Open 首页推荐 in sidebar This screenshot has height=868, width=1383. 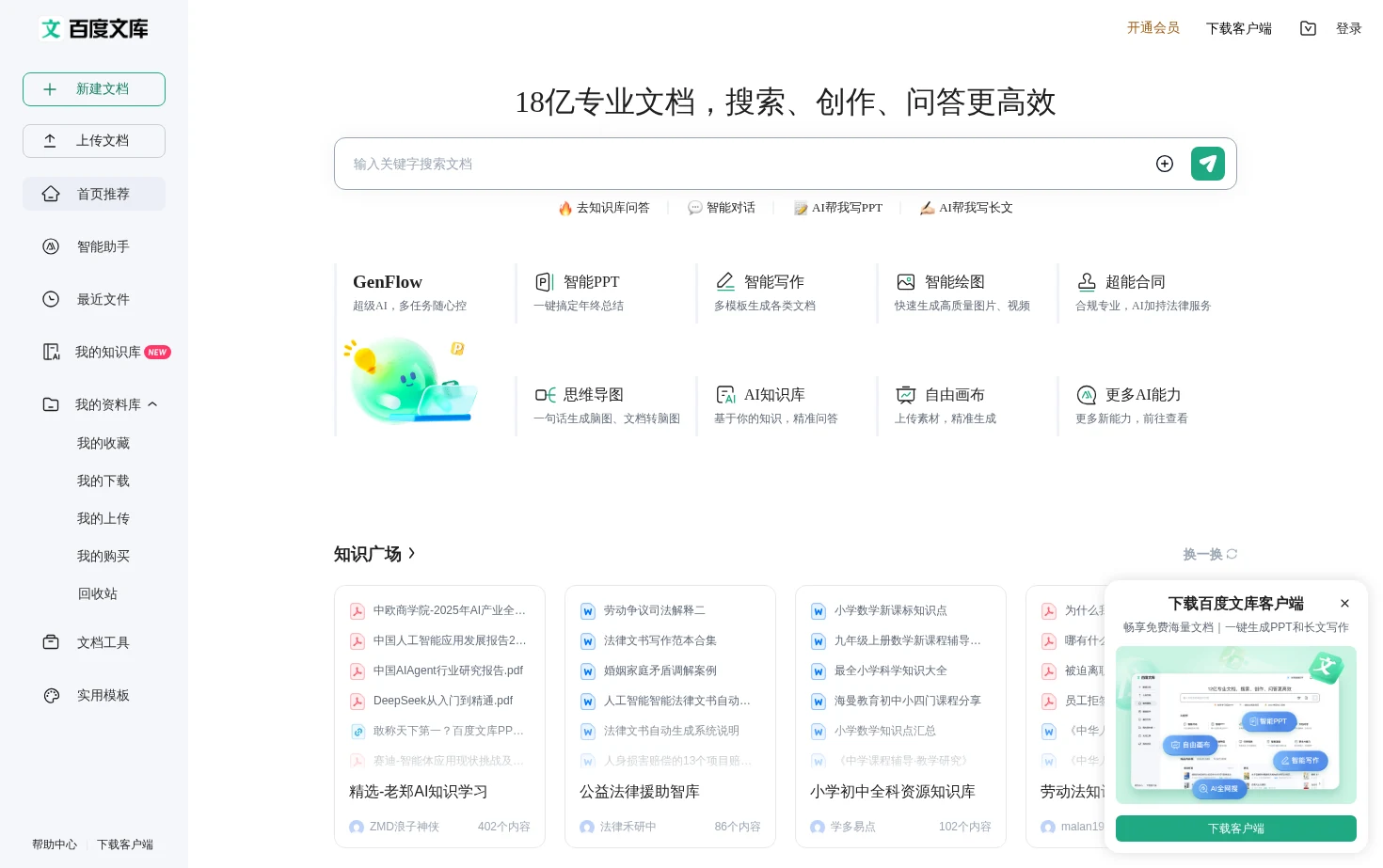(x=94, y=194)
